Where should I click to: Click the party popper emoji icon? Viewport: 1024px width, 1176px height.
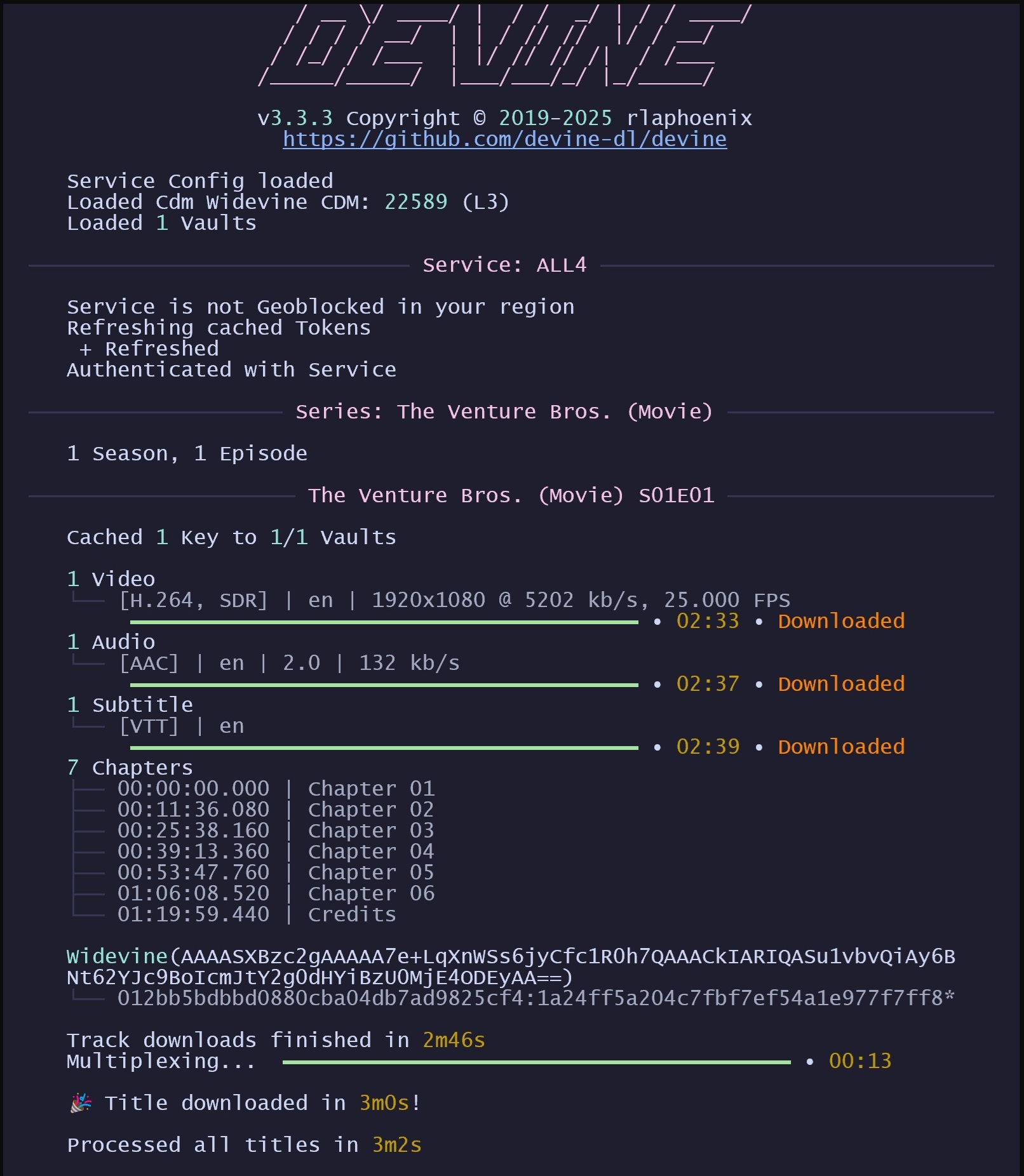81,1103
